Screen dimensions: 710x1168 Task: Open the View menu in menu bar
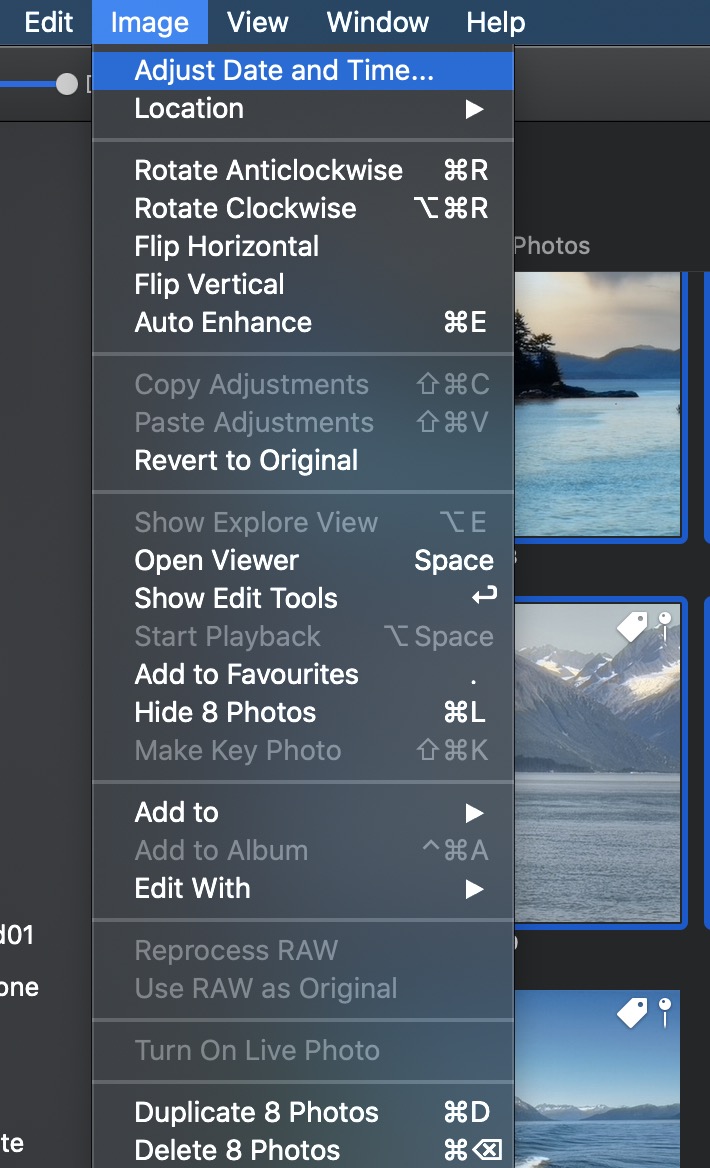pyautogui.click(x=257, y=22)
